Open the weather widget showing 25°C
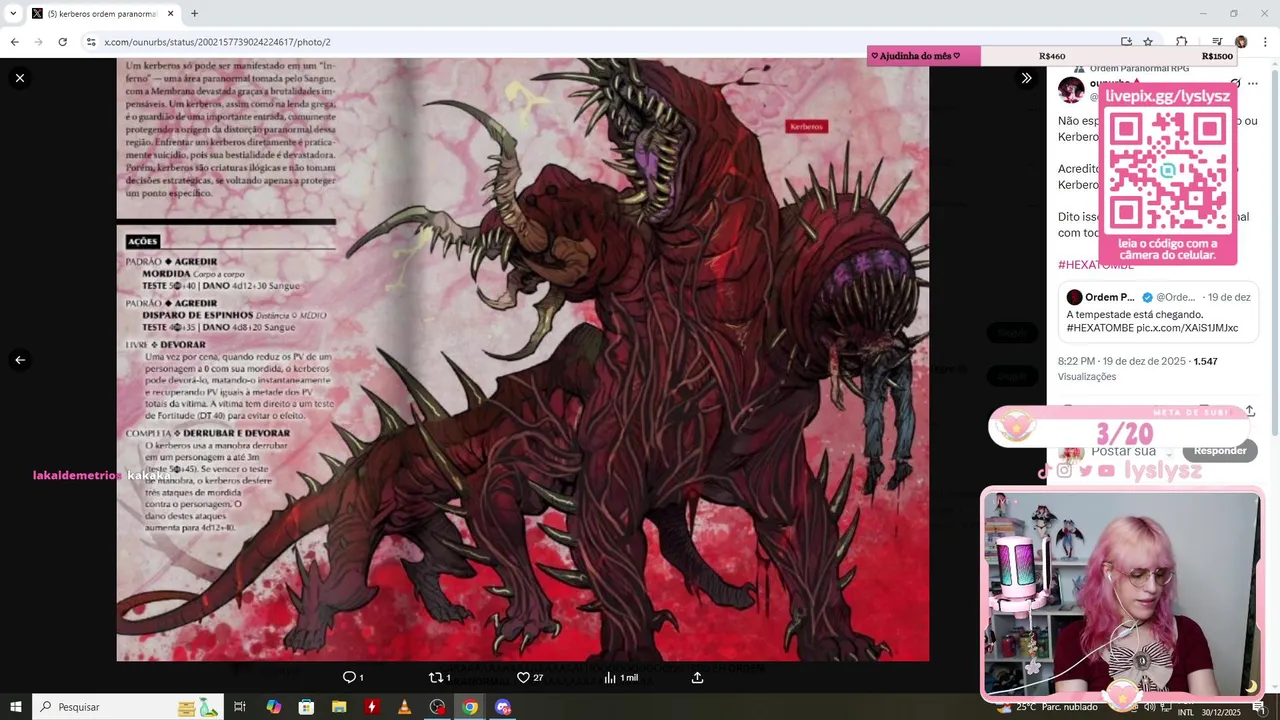Screen dimensions: 1280x720 [x=1046, y=707]
